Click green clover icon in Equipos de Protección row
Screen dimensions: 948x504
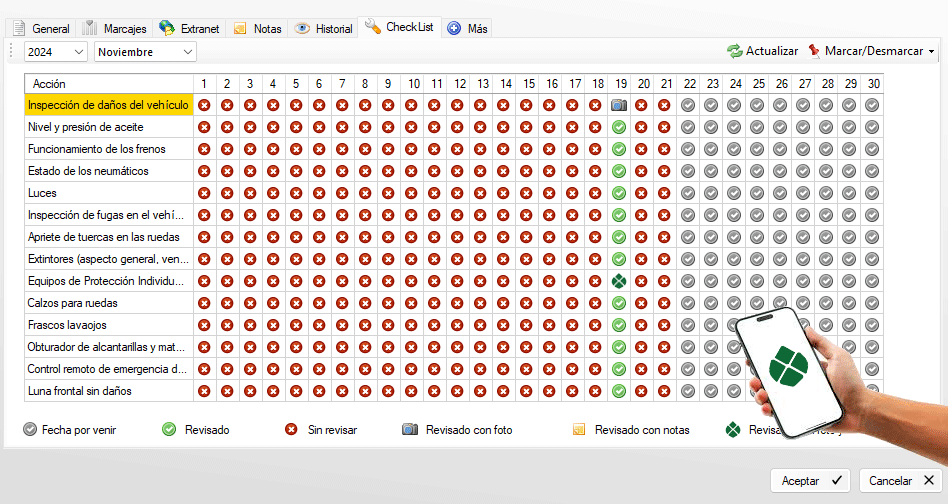point(619,281)
